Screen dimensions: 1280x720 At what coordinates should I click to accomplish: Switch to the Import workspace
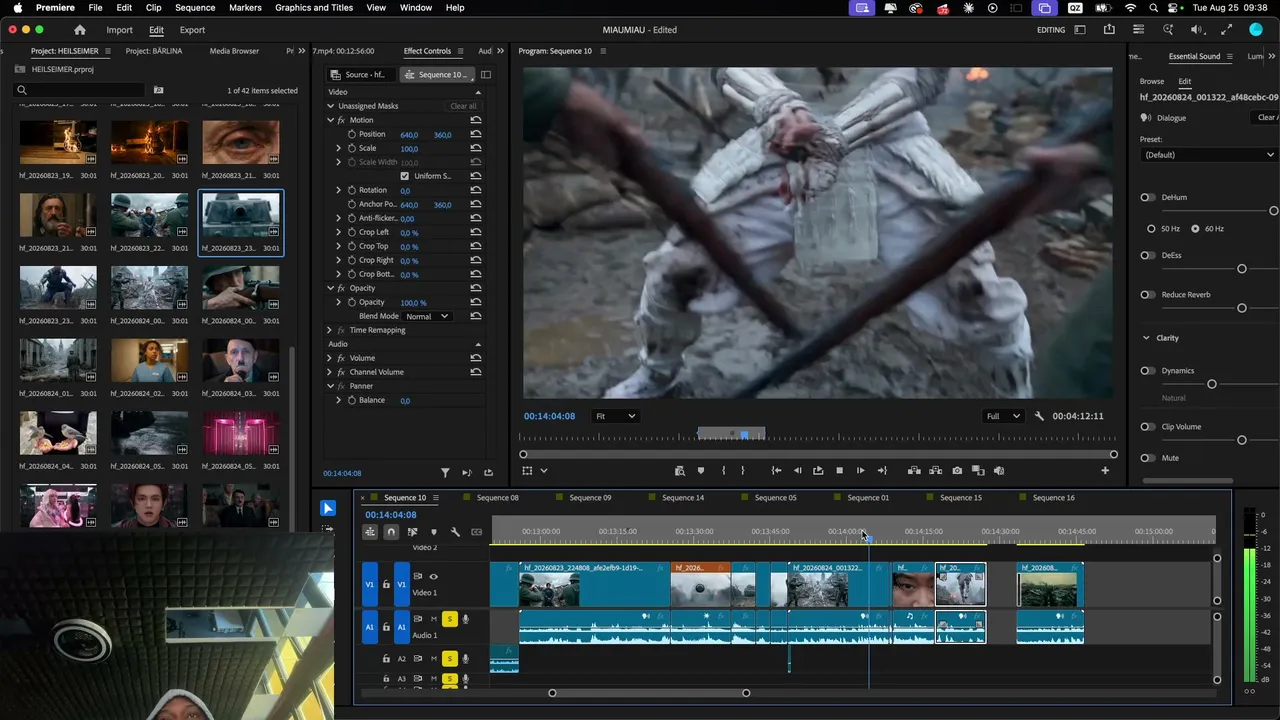(x=119, y=30)
